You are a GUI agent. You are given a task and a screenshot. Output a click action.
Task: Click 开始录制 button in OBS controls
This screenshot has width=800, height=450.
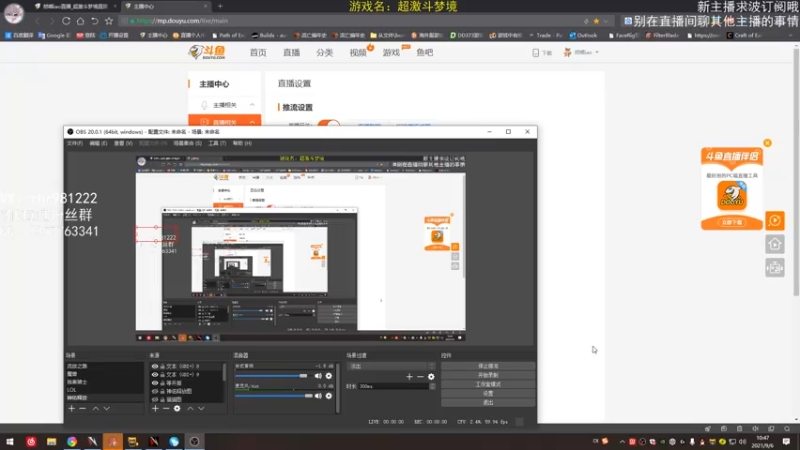click(488, 375)
